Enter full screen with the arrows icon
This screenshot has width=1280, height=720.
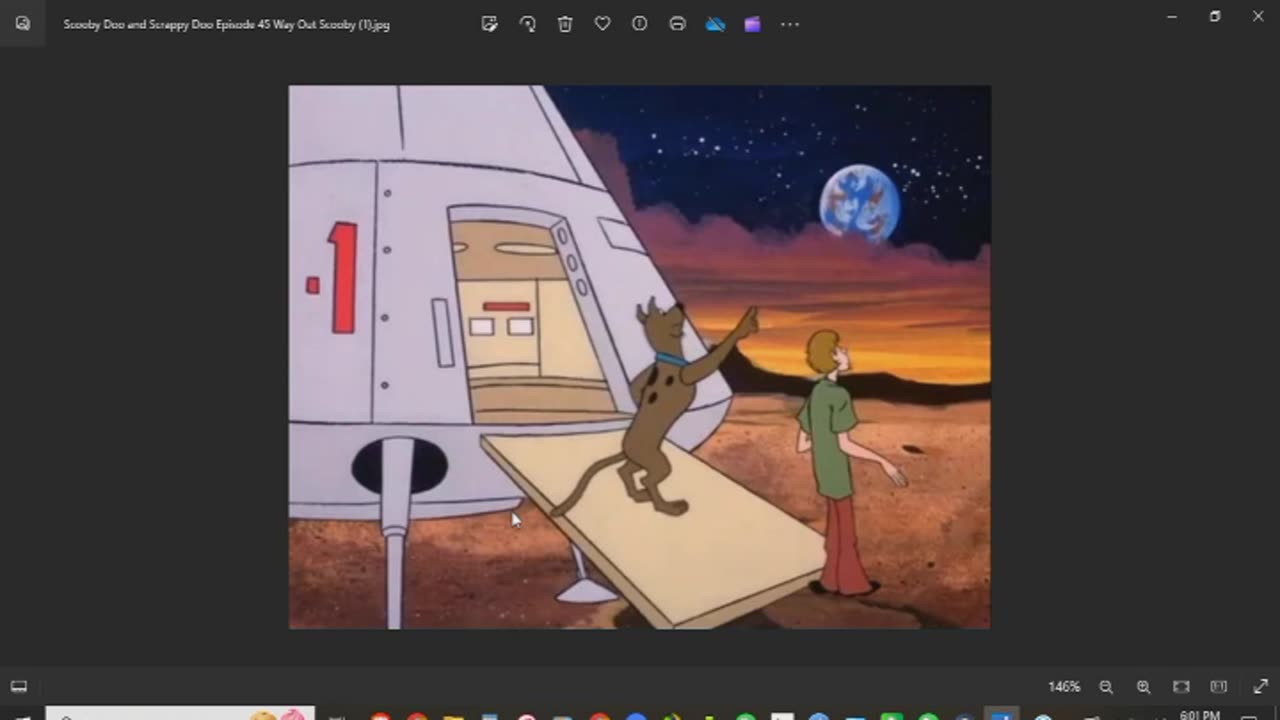(1260, 687)
